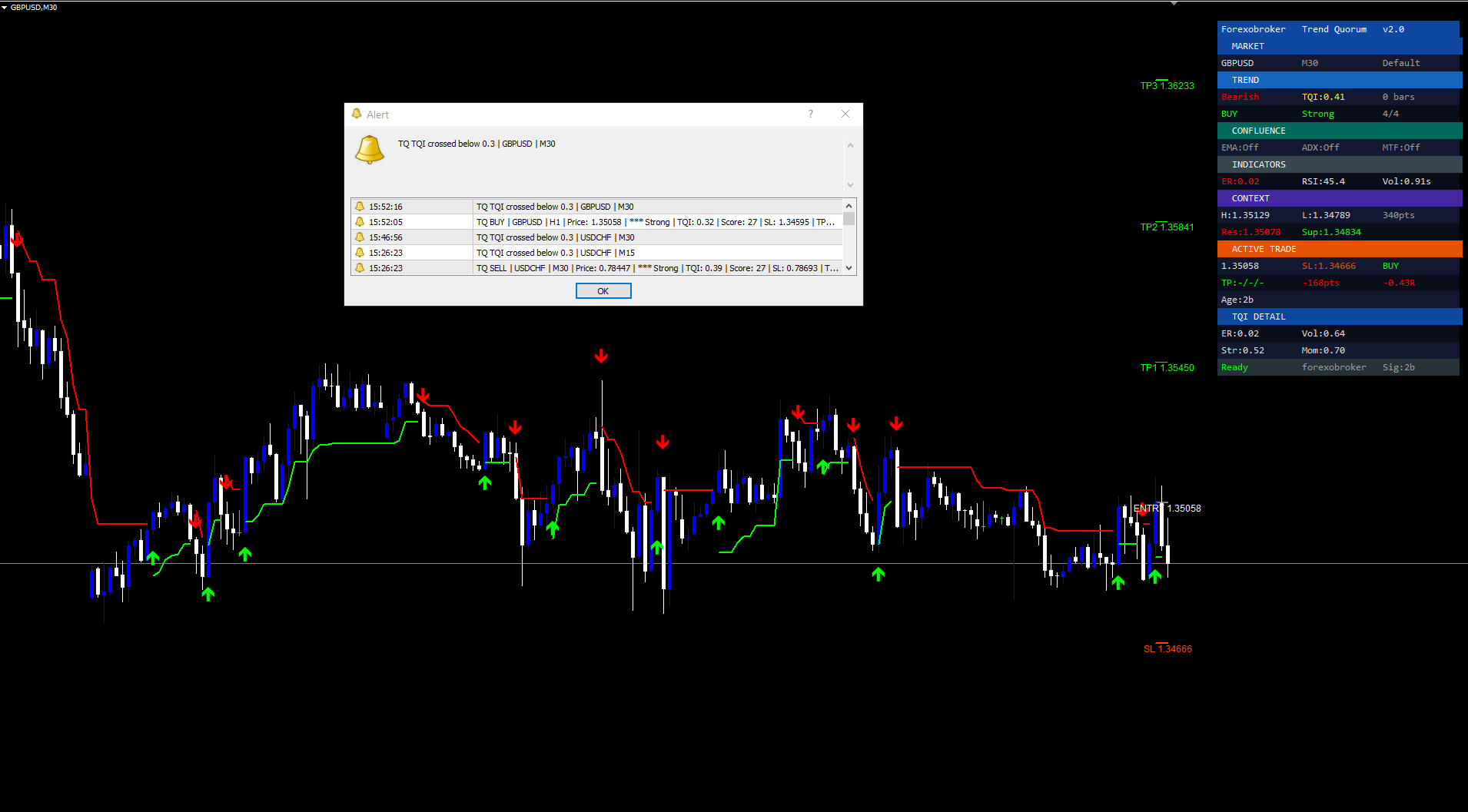Click the bell icon of the 15:46:56 alert

[x=360, y=237]
